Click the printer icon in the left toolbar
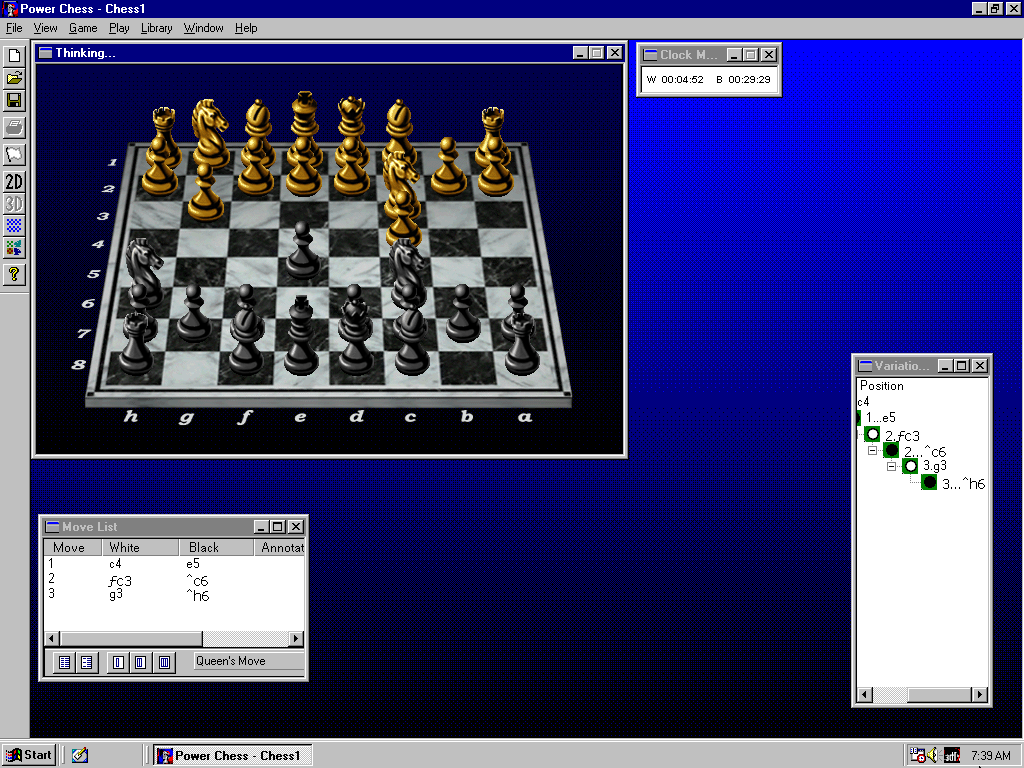The height and width of the screenshot is (768, 1024). (14, 127)
